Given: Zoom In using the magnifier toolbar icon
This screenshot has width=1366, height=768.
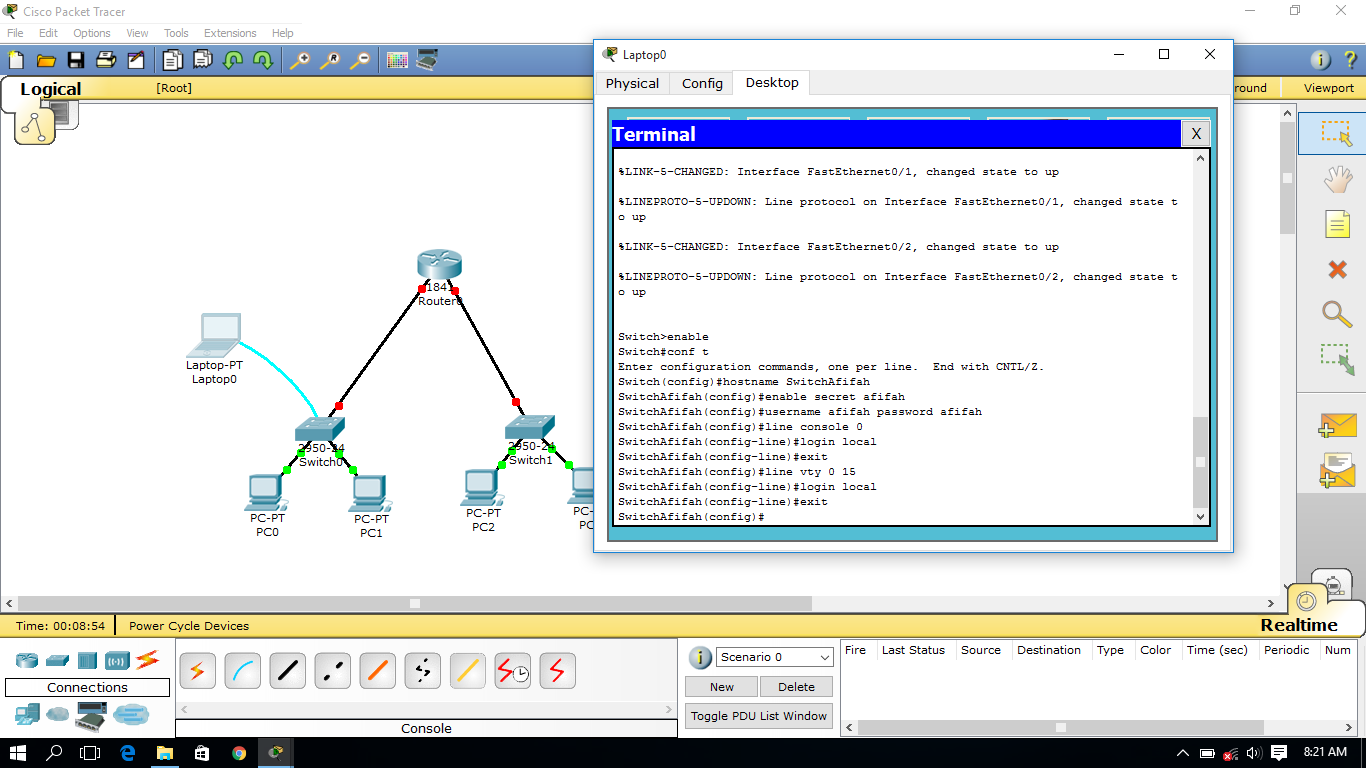Looking at the screenshot, I should click(299, 60).
